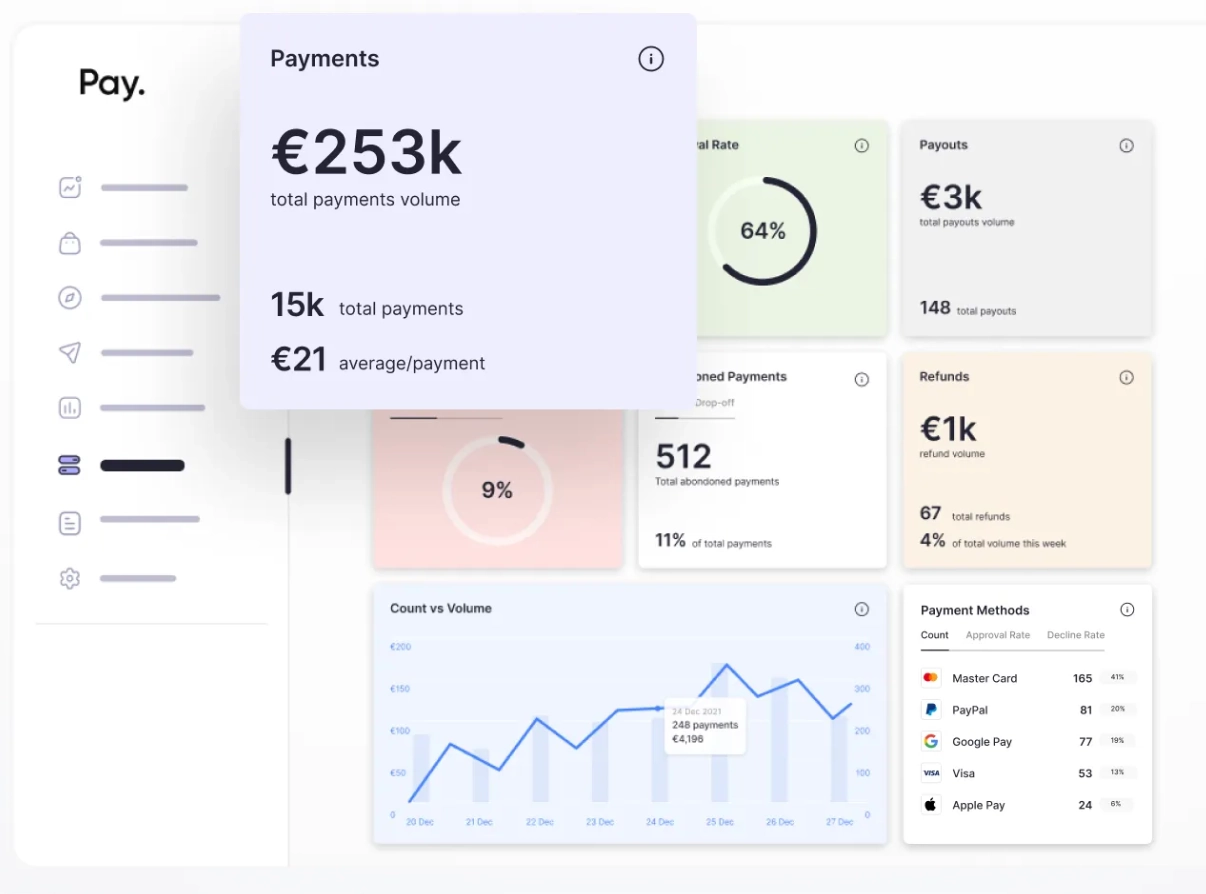Click the Count vs Volume info icon
Image resolution: width=1206 pixels, height=894 pixels.
pyautogui.click(x=862, y=609)
